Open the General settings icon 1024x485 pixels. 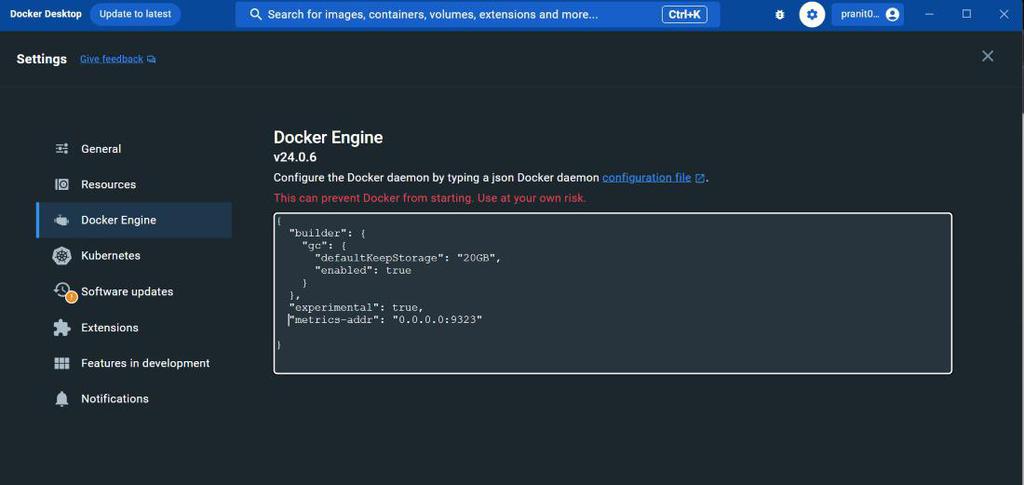pyautogui.click(x=62, y=149)
